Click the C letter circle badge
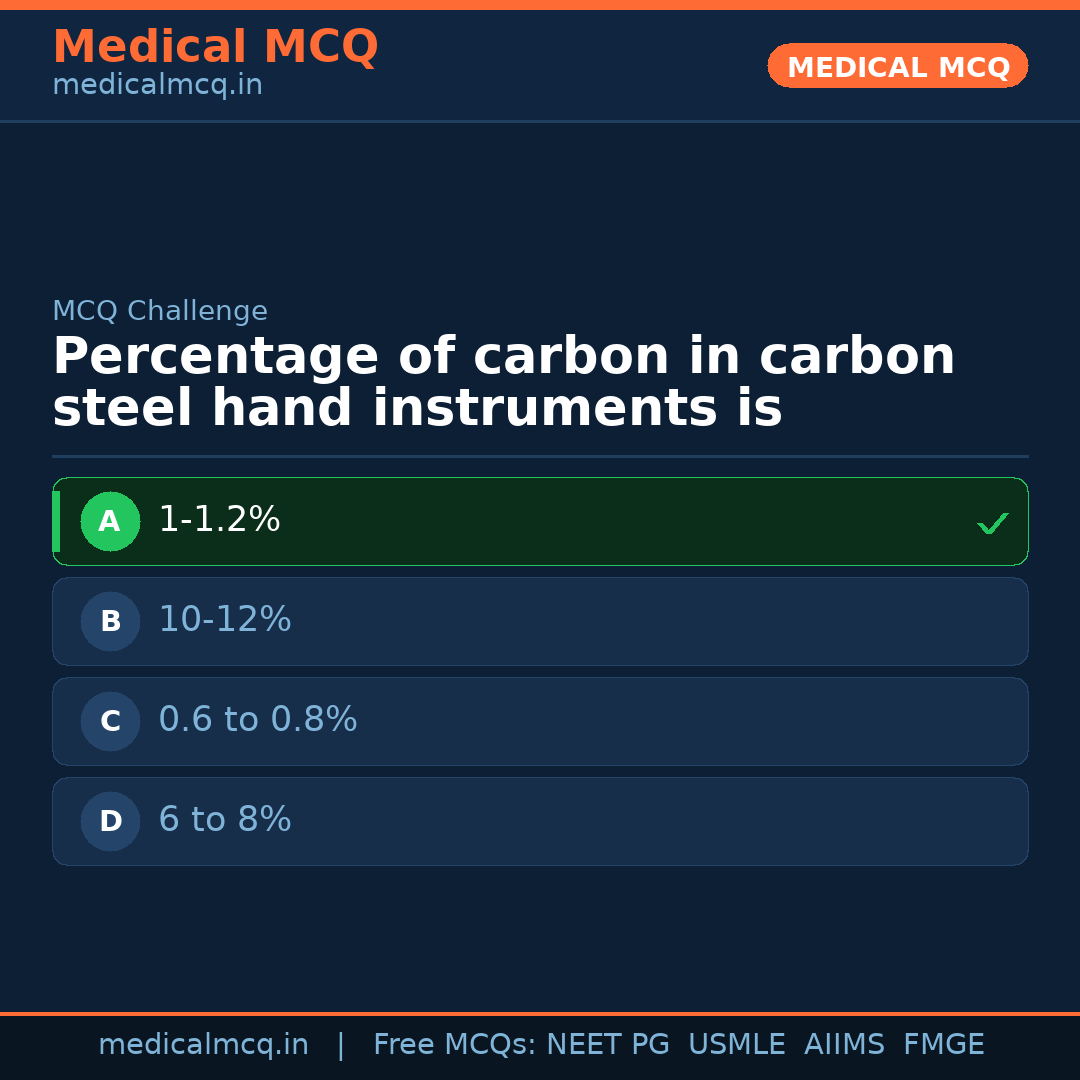Viewport: 1080px width, 1080px height. pyautogui.click(x=110, y=721)
